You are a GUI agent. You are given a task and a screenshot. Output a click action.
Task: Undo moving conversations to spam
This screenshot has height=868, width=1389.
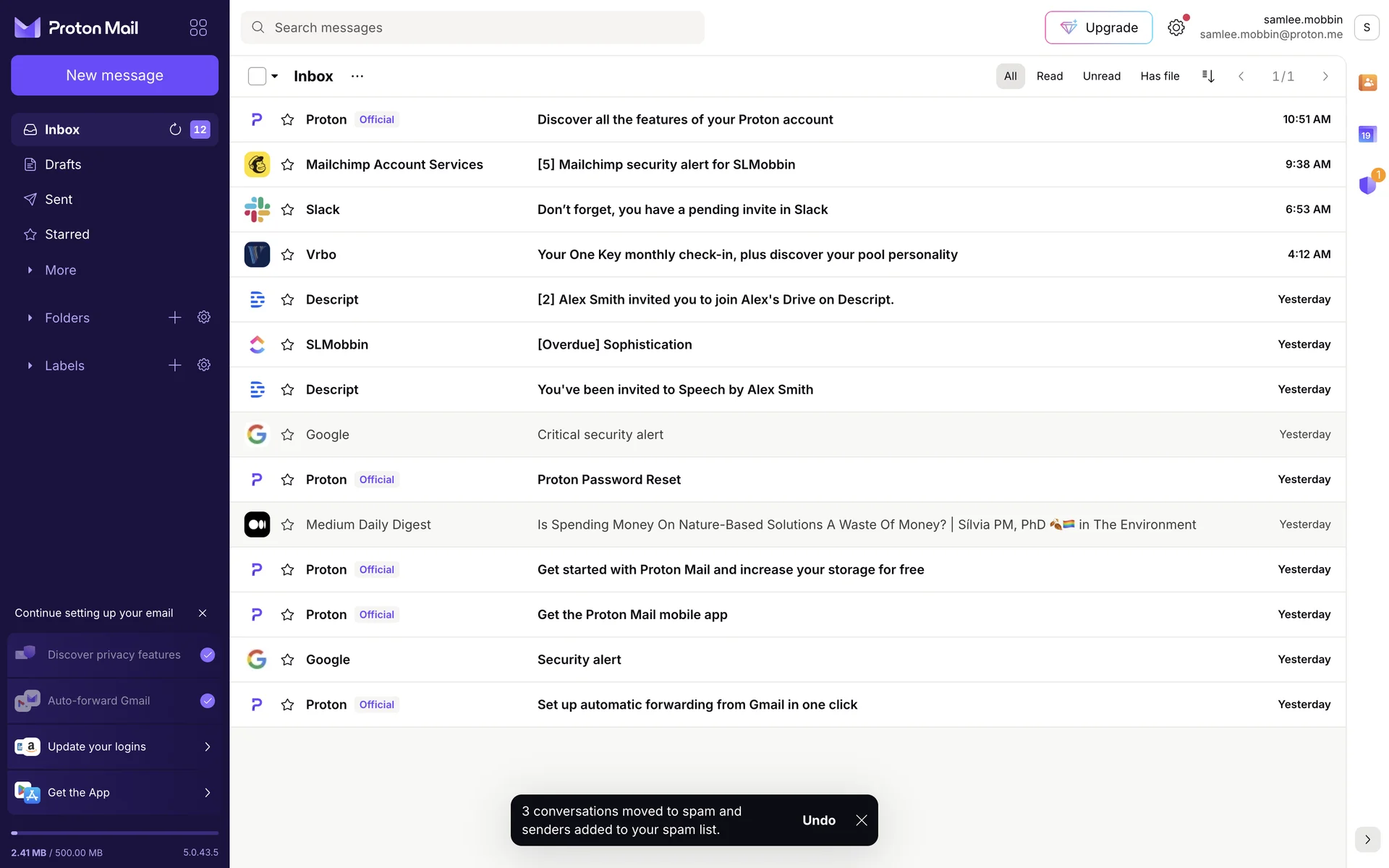click(x=818, y=820)
